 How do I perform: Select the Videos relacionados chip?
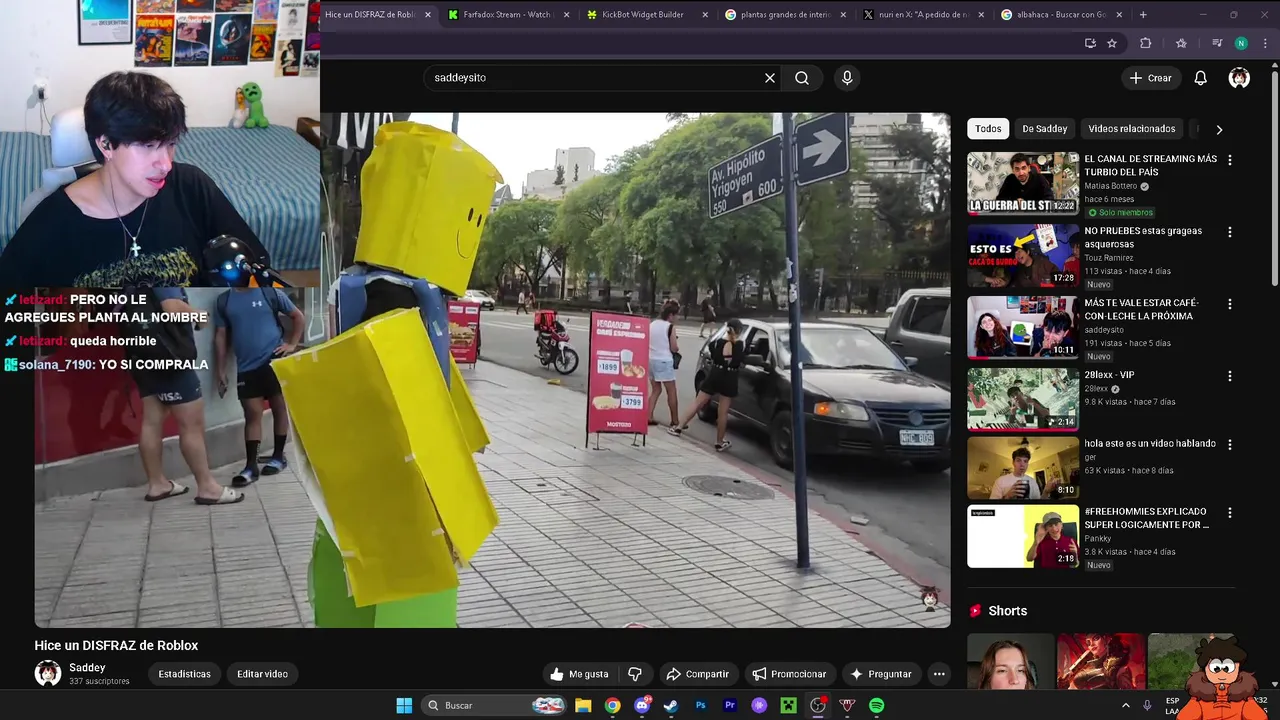(1131, 129)
